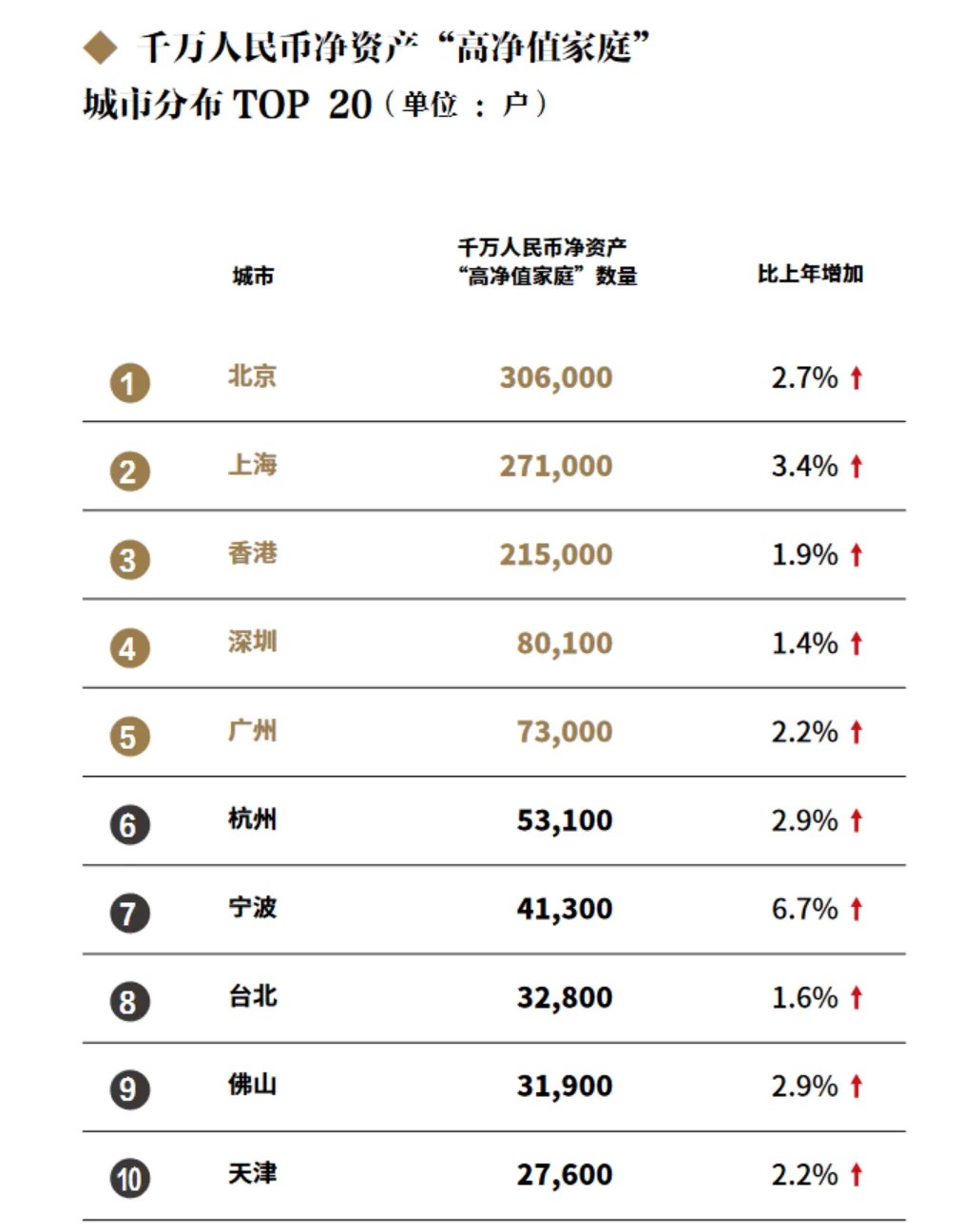The width and height of the screenshot is (962, 1232).
Task: Click the red up arrow for 北京
Action: coord(856,377)
